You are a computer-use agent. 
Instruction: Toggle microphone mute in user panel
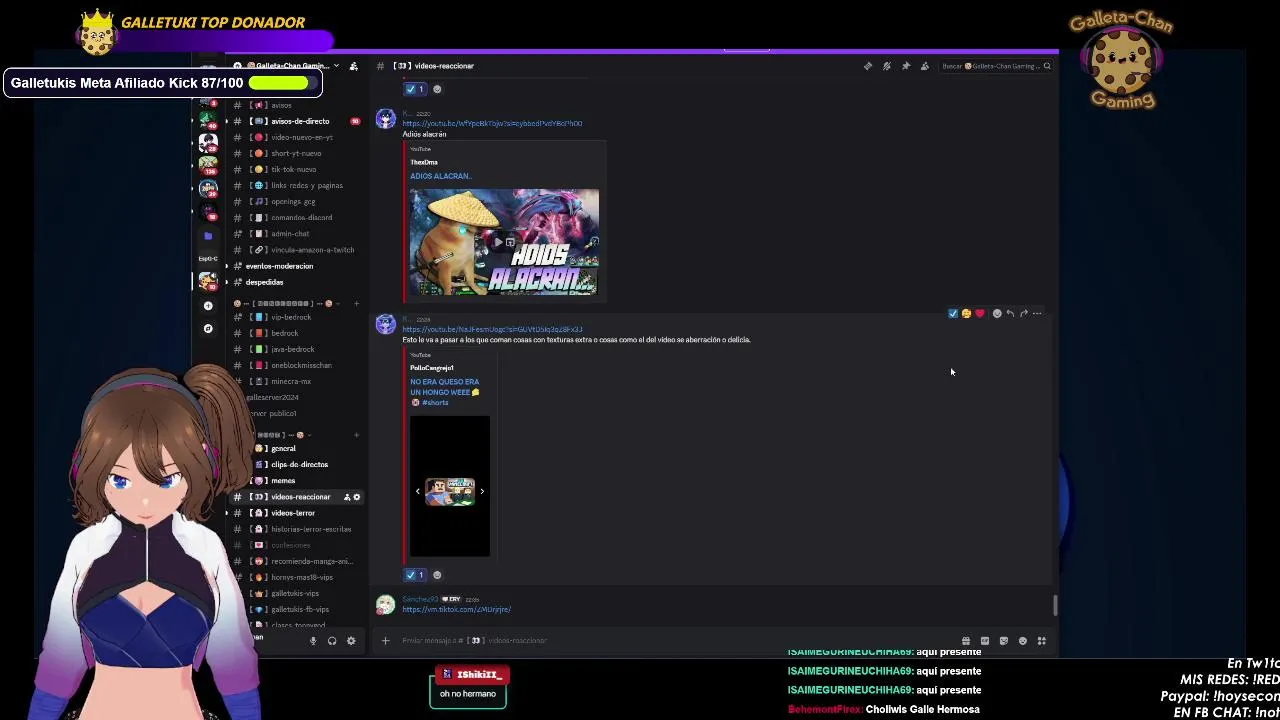coord(313,641)
